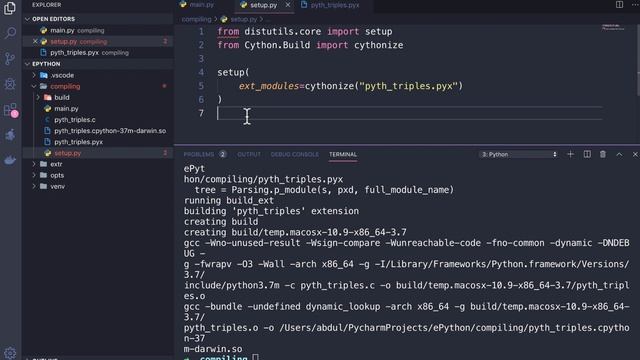Open the Debug Console tab
Image resolution: width=640 pixels, height=360 pixels.
294,154
